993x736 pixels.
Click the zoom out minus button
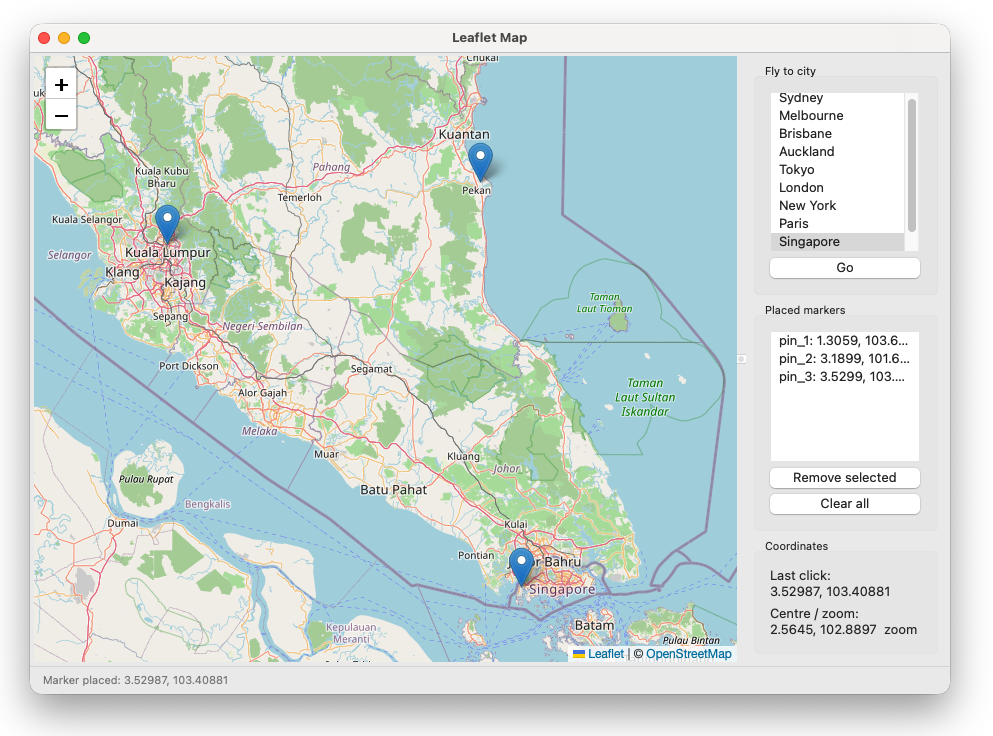click(x=61, y=116)
